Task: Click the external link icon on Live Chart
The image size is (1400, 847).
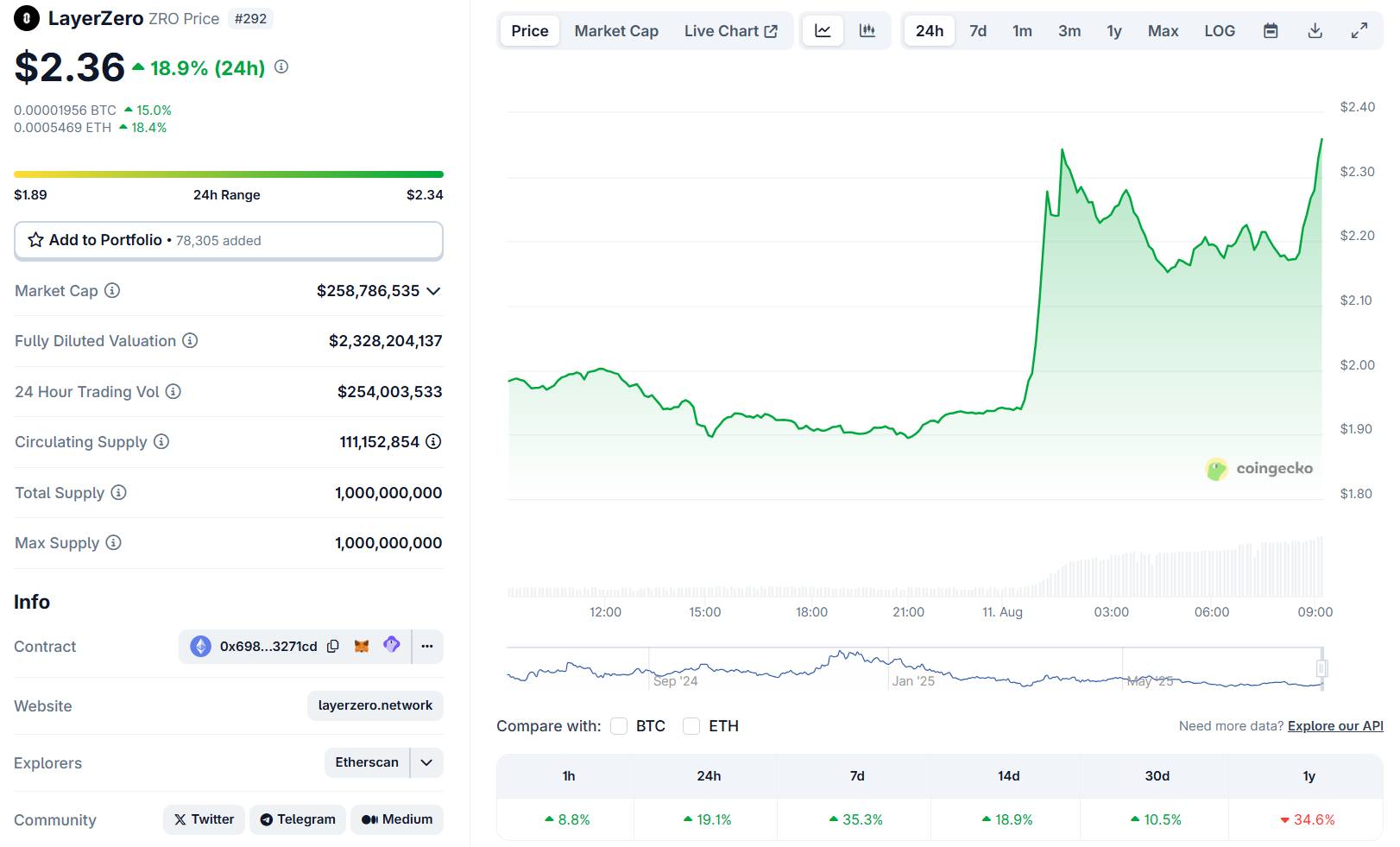Action: point(771,31)
